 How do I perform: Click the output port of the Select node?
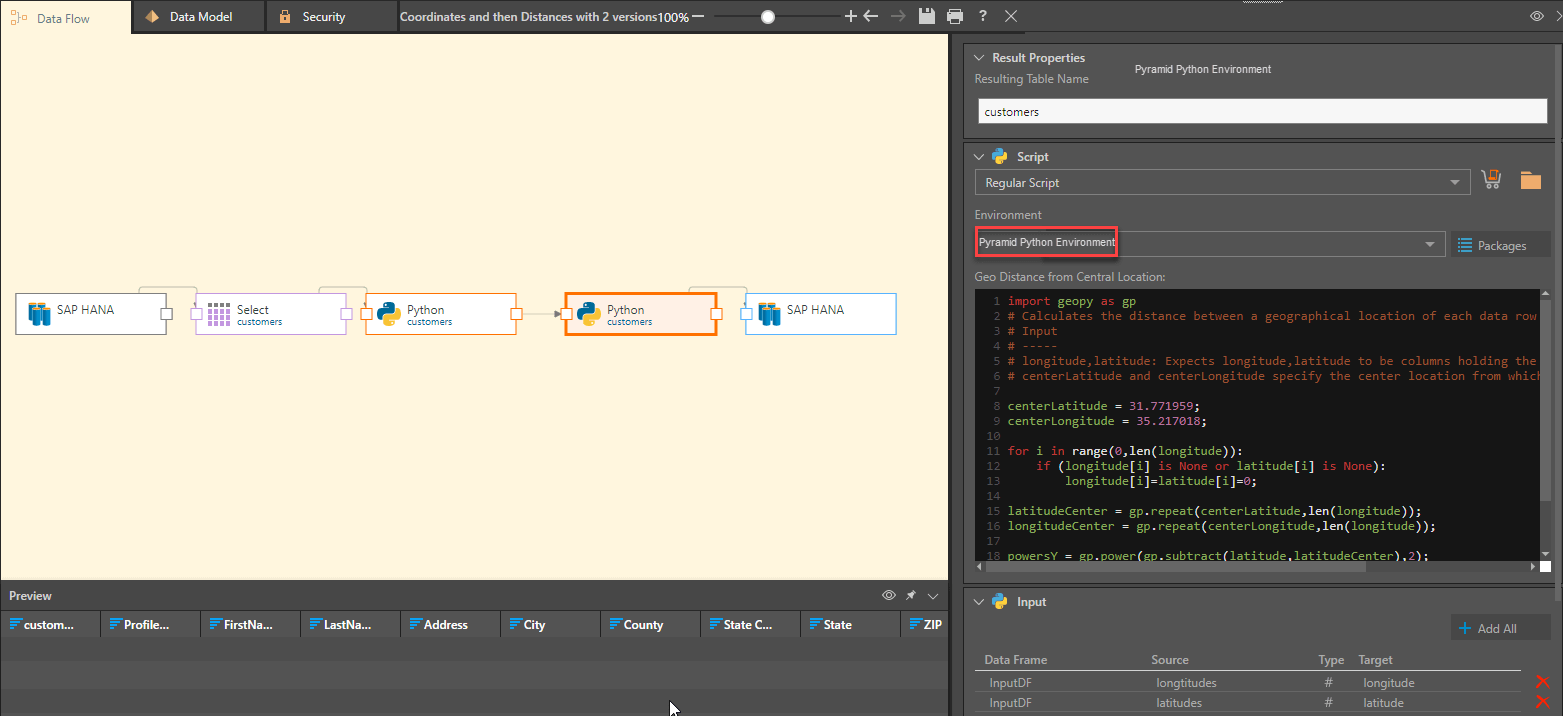[x=346, y=314]
